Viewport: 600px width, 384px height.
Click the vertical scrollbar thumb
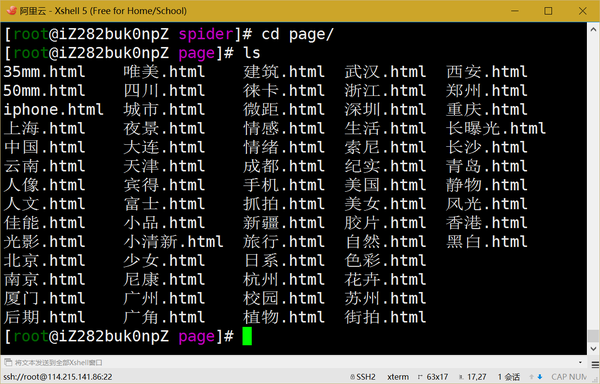[x=593, y=336]
